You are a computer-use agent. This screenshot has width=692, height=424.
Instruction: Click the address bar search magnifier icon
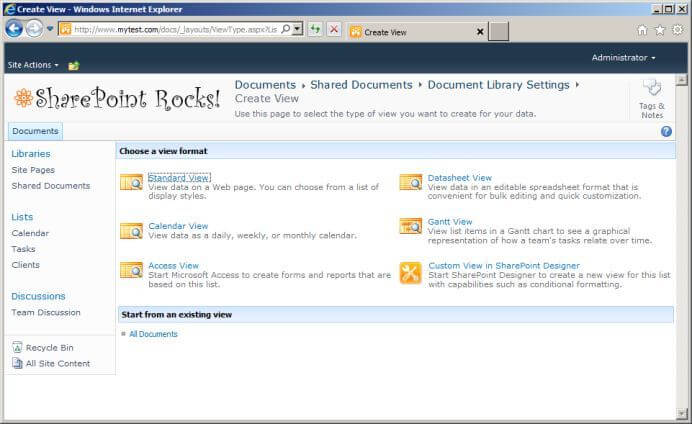[x=286, y=29]
